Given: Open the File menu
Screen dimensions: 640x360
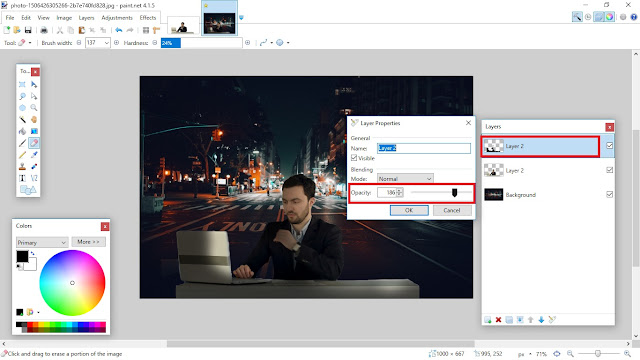Looking at the screenshot, I should point(10,18).
